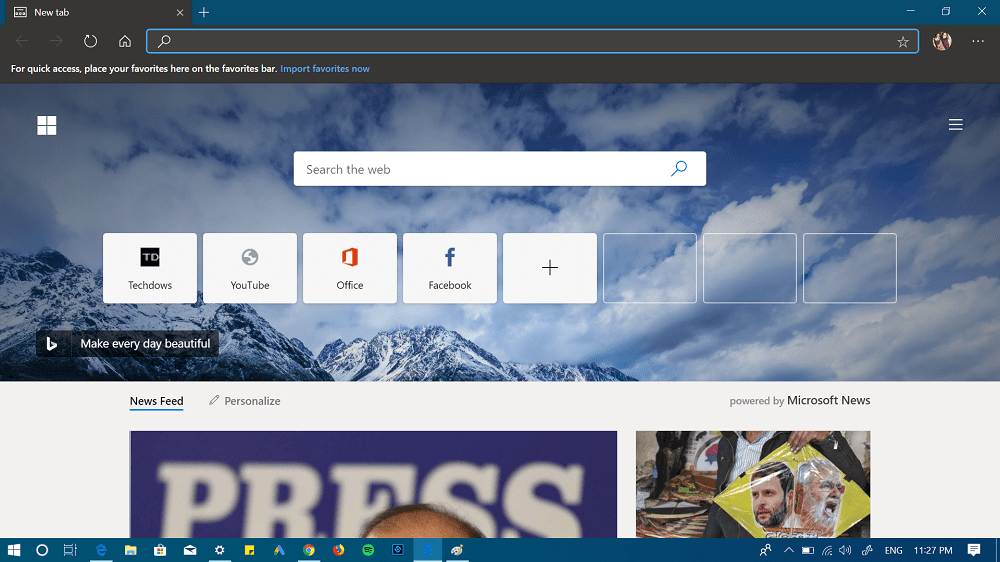1000x562 pixels.
Task: Open Cortana circle in taskbar
Action: coord(42,550)
